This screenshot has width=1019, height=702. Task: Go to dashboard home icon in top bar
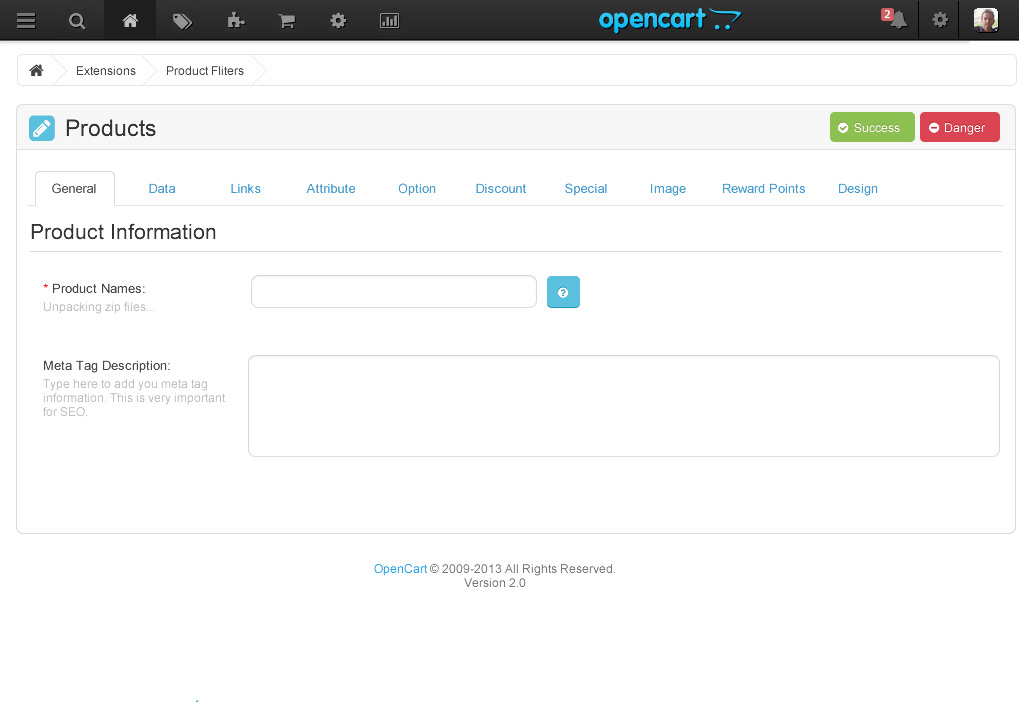pyautogui.click(x=130, y=21)
